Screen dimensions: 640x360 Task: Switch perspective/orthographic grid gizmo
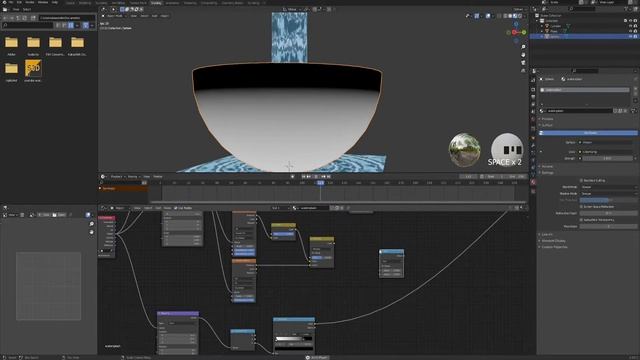[x=523, y=70]
